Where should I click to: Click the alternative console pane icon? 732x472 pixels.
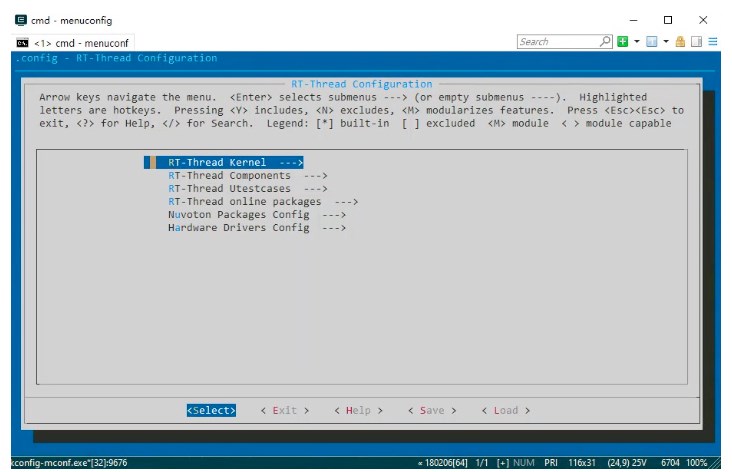pos(696,42)
